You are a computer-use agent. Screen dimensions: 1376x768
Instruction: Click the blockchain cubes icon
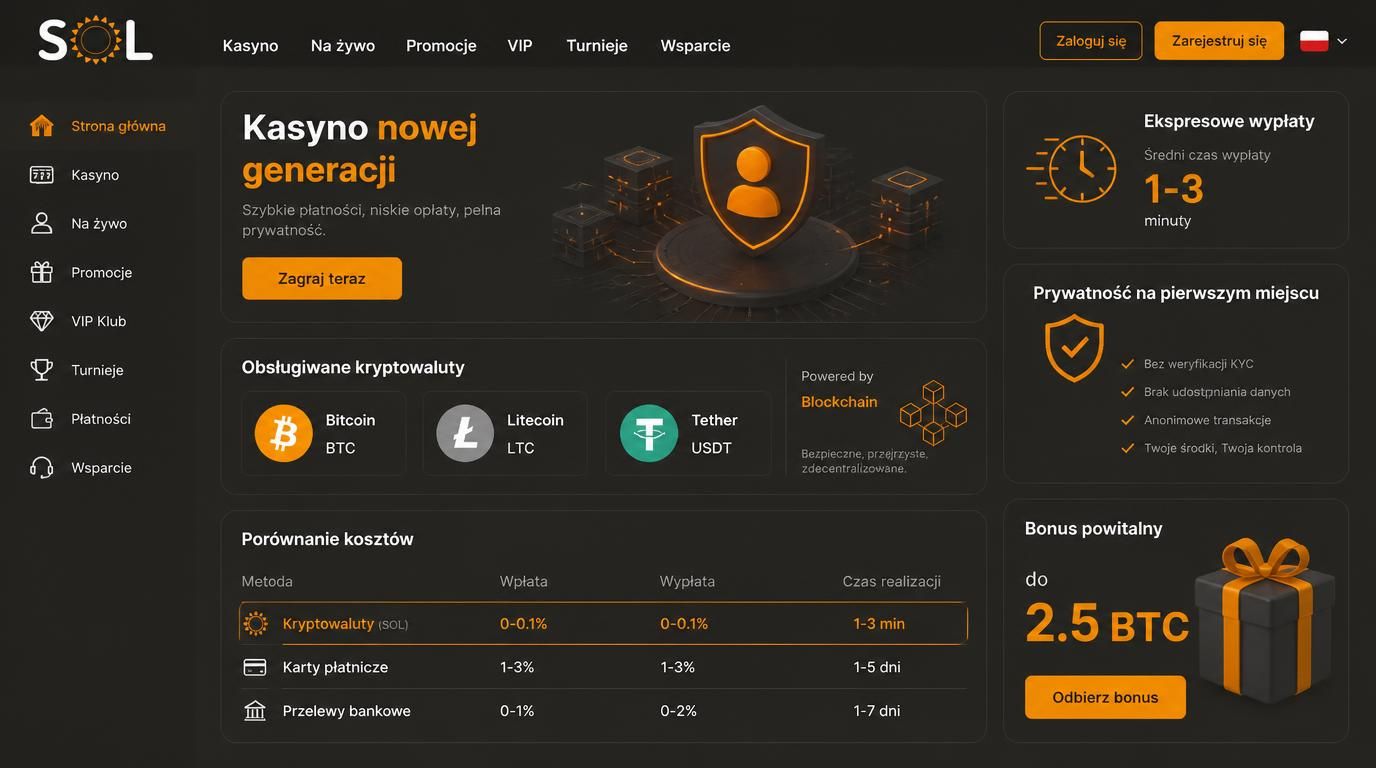(x=933, y=412)
